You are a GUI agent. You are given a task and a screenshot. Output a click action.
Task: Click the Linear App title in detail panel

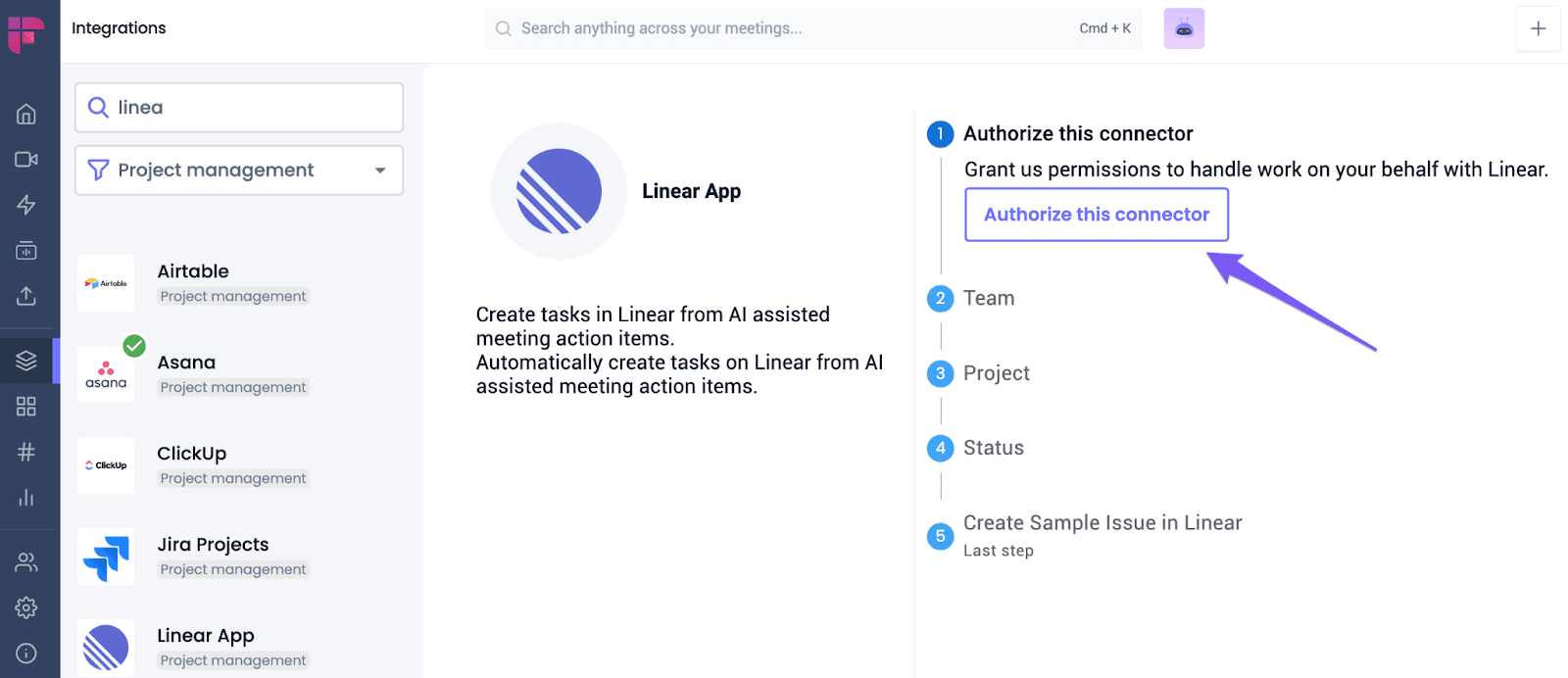(691, 191)
